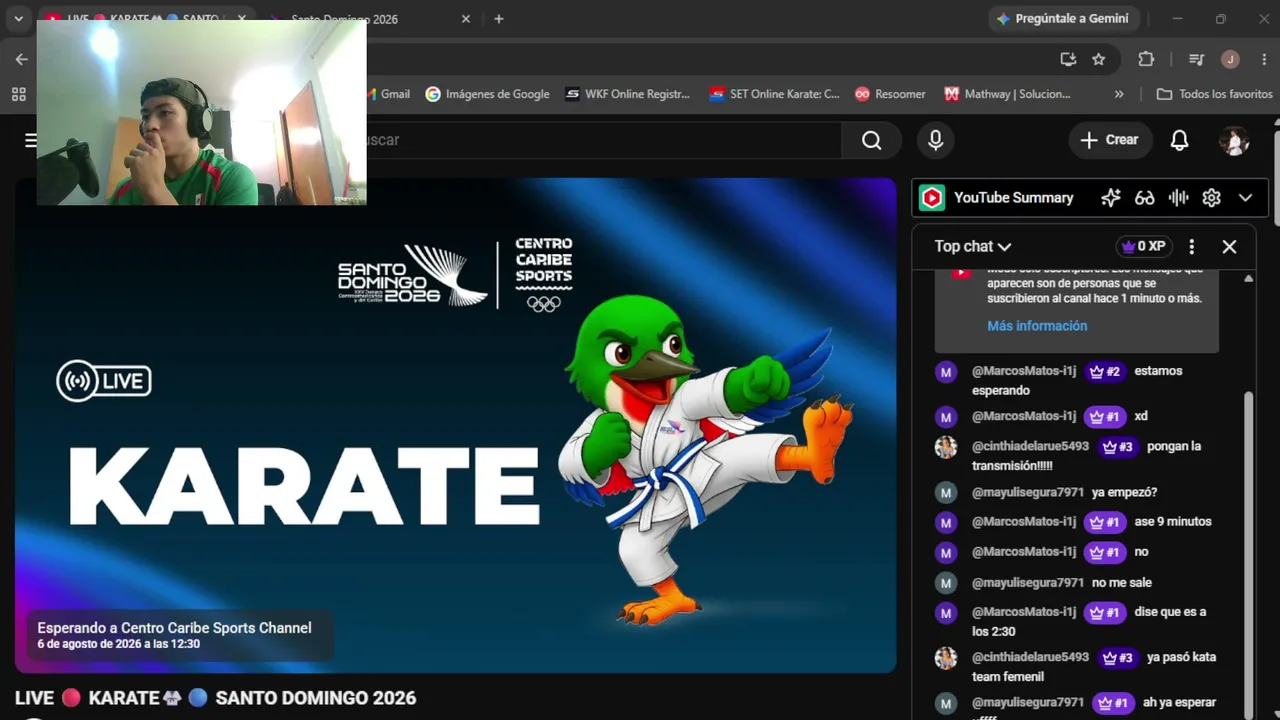Click avatar beside pongan la transmisión message
This screenshot has width=1280, height=720.
(946, 447)
